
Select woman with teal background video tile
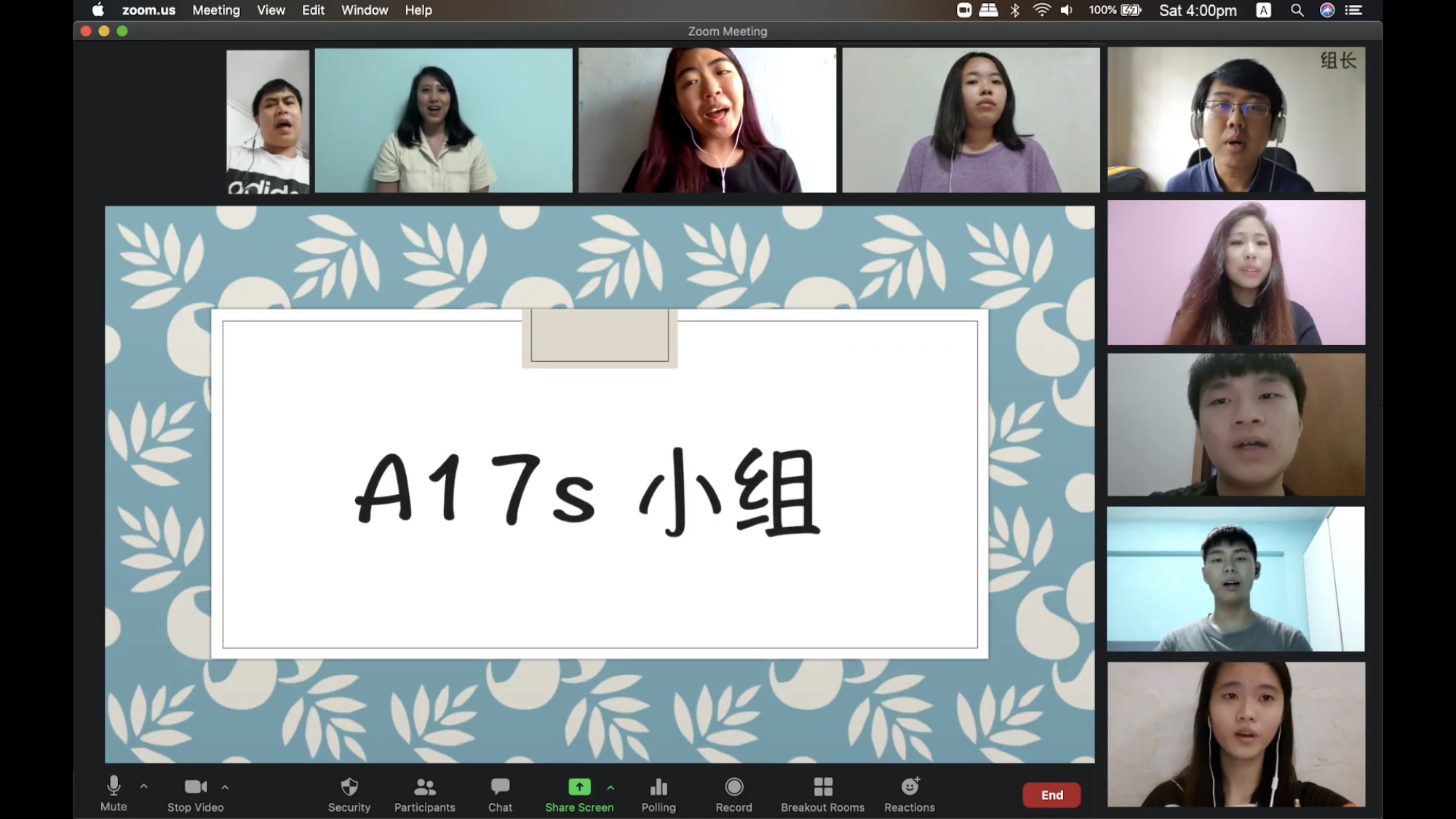point(444,120)
